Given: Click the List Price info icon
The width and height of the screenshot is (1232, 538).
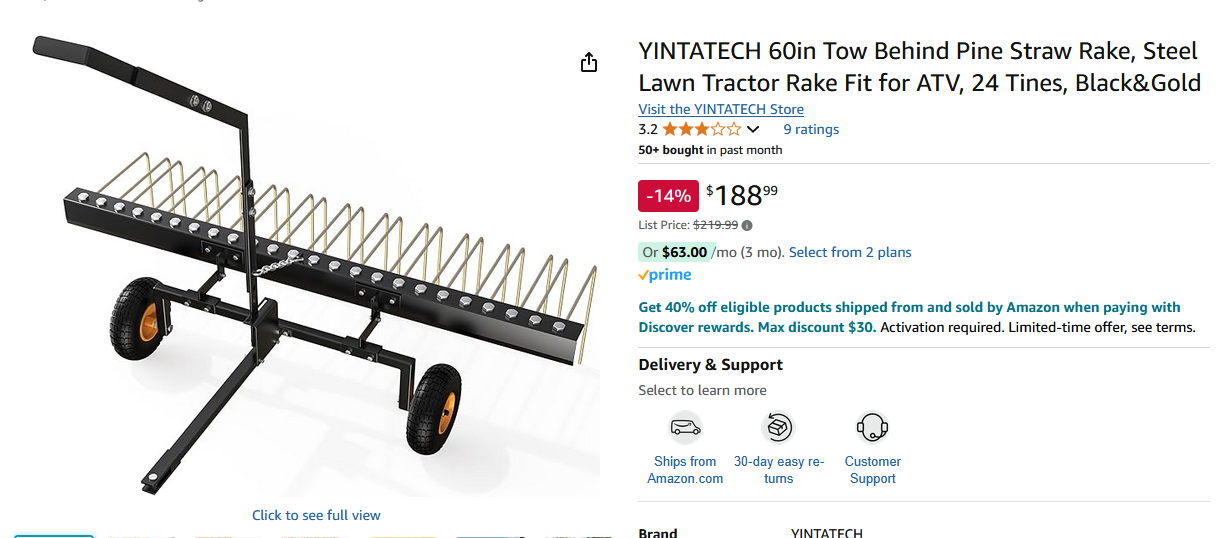Looking at the screenshot, I should (747, 225).
